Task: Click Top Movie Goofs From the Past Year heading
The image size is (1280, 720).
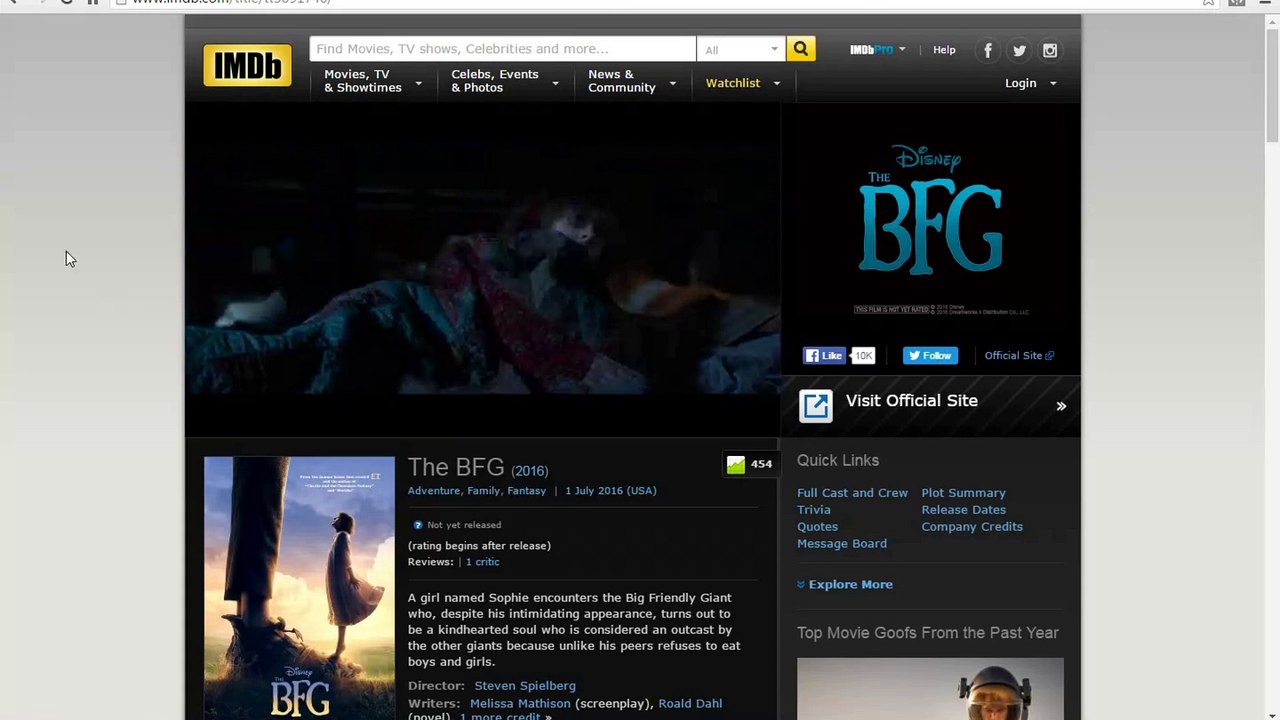Action: 928,633
